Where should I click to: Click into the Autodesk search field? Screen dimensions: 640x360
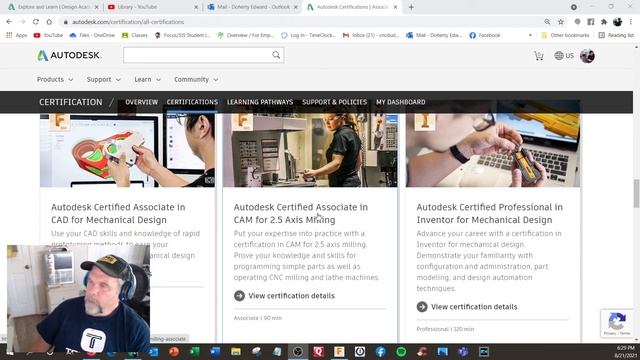tap(198, 55)
